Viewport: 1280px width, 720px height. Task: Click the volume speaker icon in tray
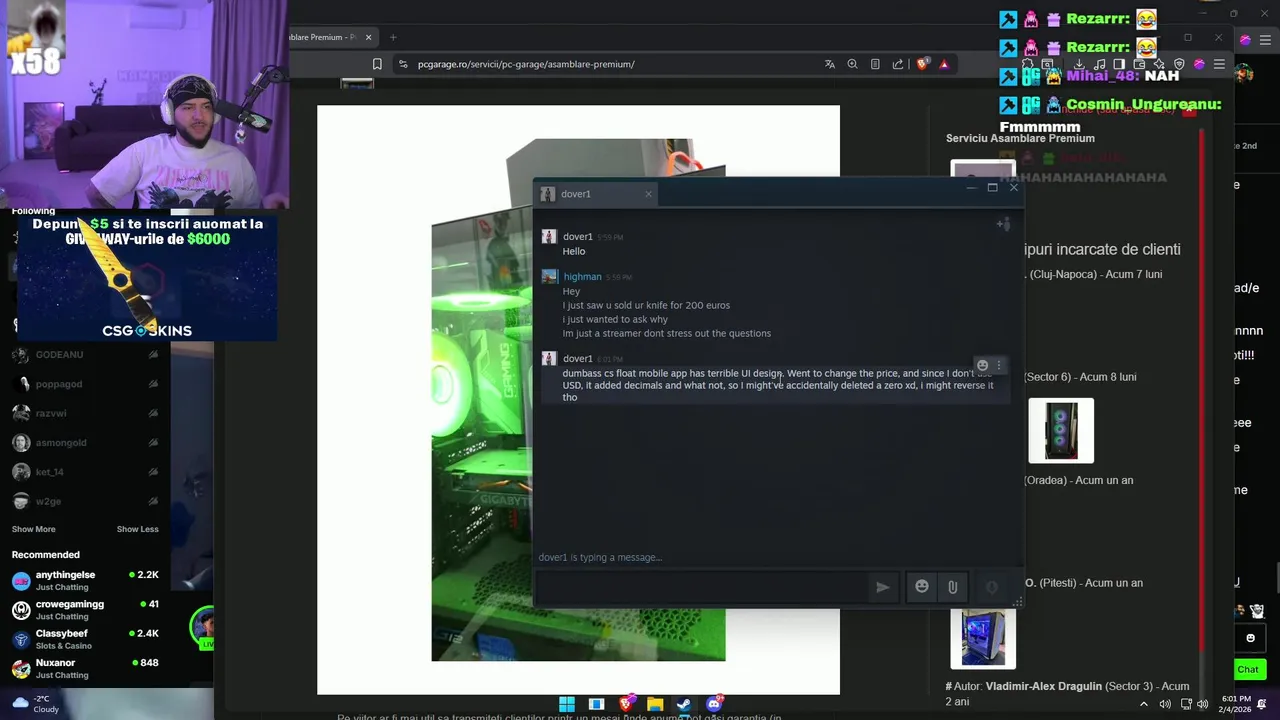pyautogui.click(x=1203, y=704)
